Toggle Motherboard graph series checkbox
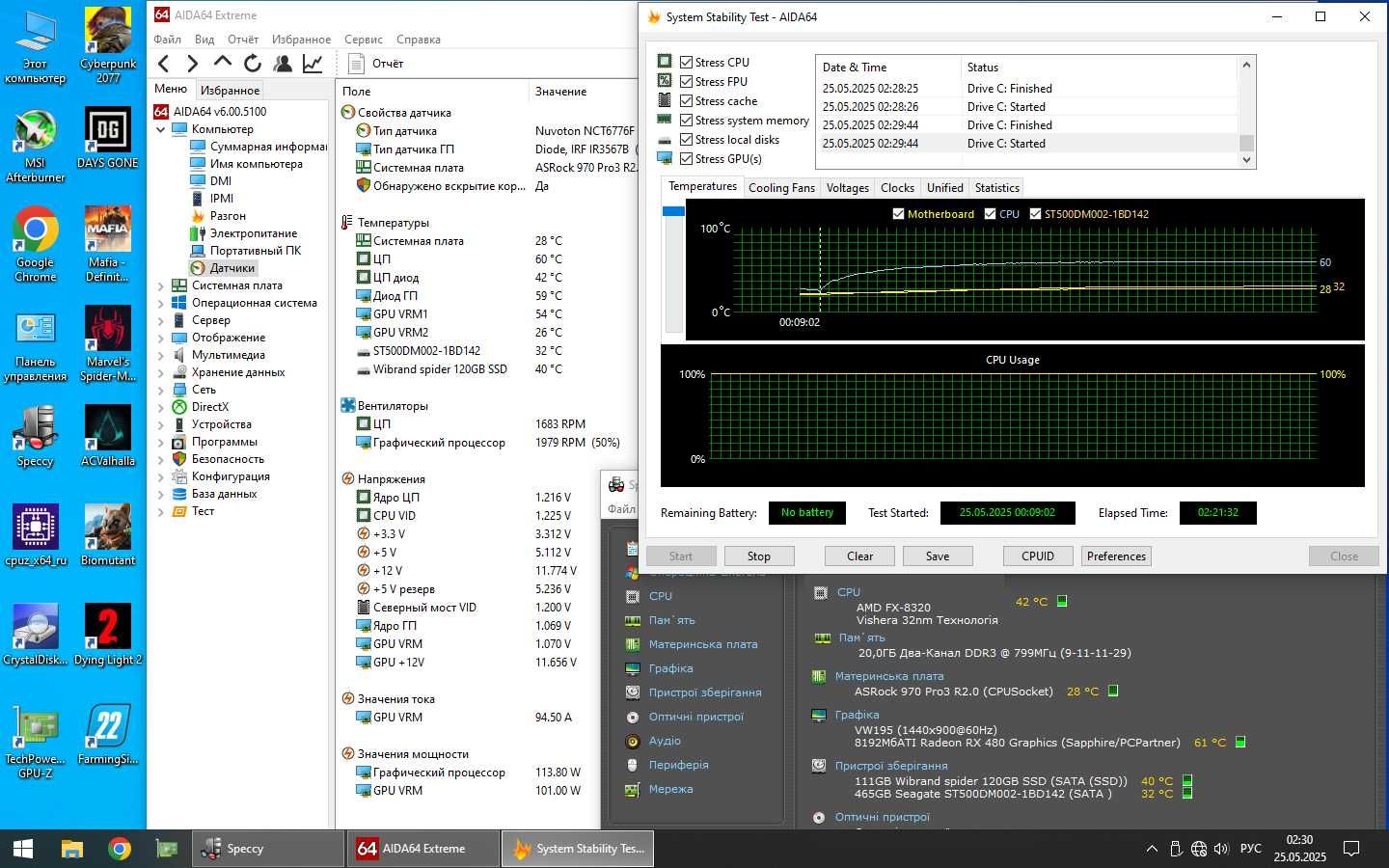The height and width of the screenshot is (868, 1389). click(x=899, y=214)
